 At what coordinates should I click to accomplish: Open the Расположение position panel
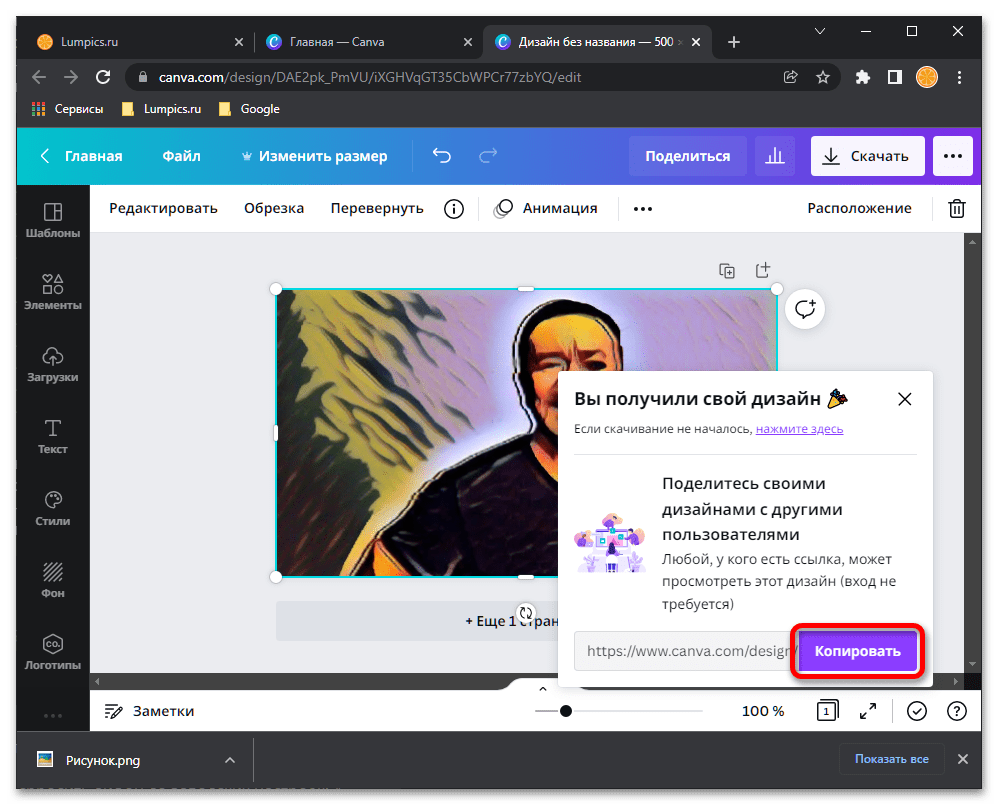click(x=859, y=209)
